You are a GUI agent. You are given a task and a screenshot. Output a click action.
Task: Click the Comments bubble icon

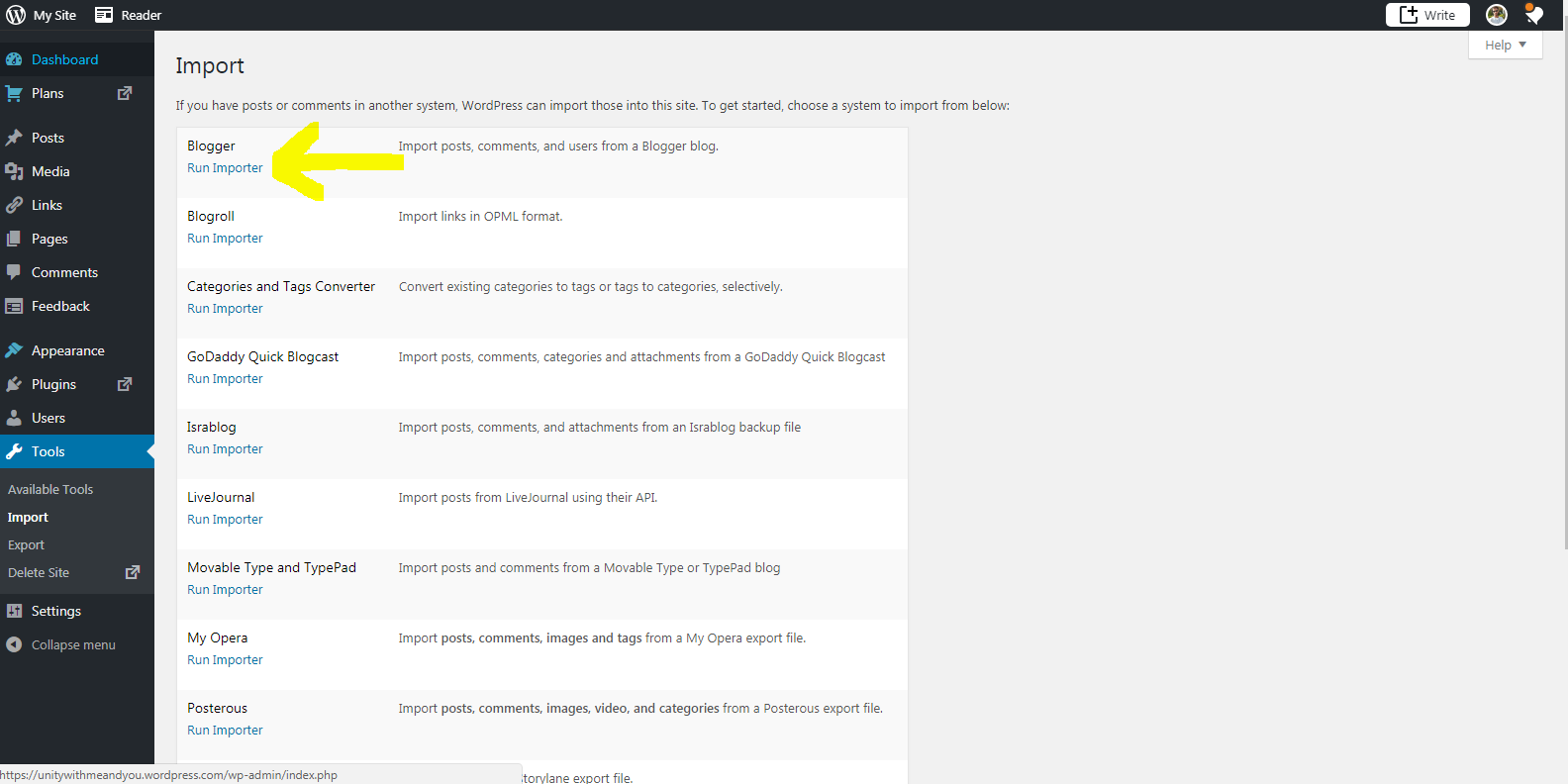pos(14,272)
